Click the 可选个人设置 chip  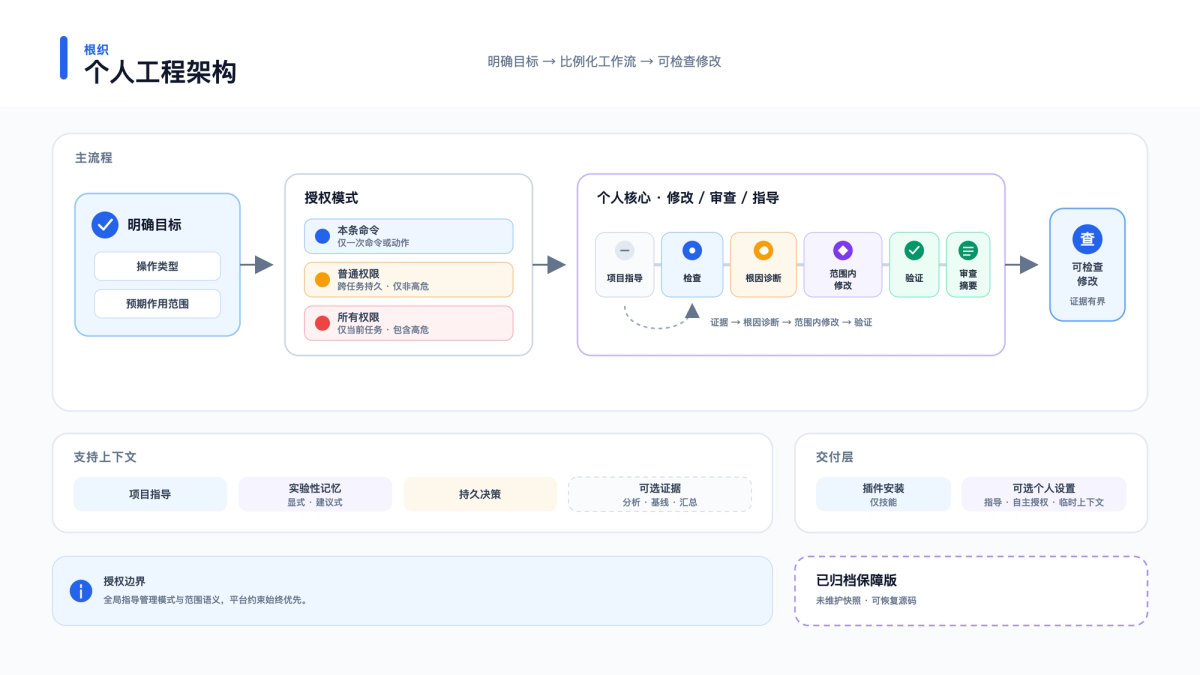point(1044,494)
